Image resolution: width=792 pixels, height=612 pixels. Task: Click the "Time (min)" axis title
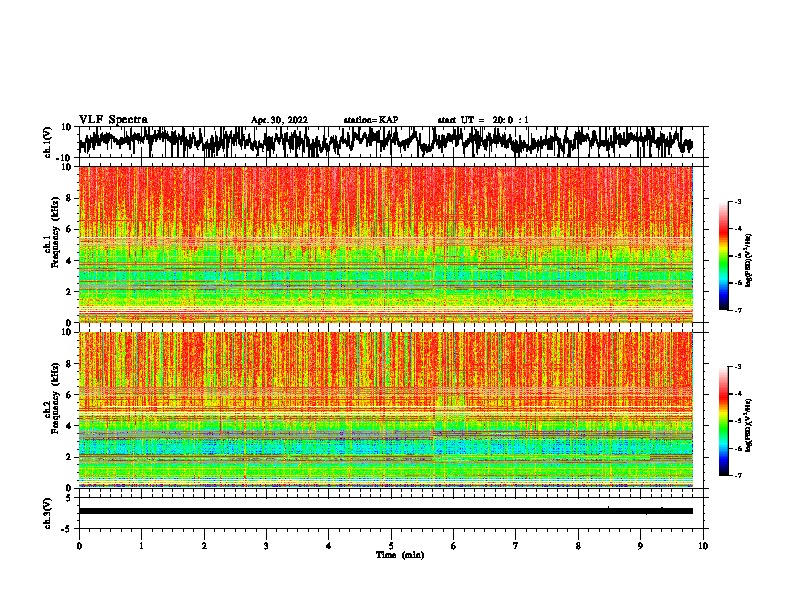point(400,555)
